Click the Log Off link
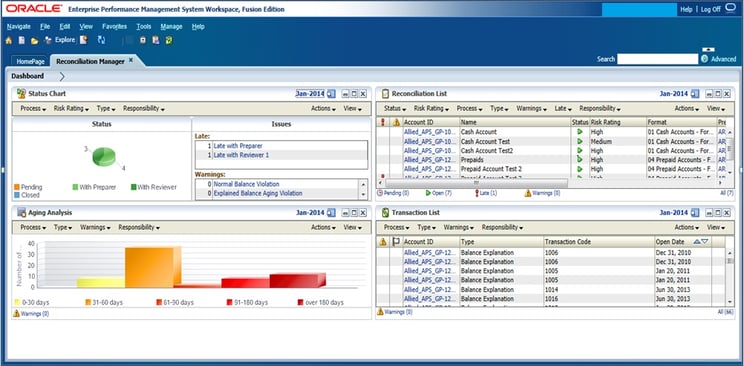The image size is (744, 366). [711, 9]
